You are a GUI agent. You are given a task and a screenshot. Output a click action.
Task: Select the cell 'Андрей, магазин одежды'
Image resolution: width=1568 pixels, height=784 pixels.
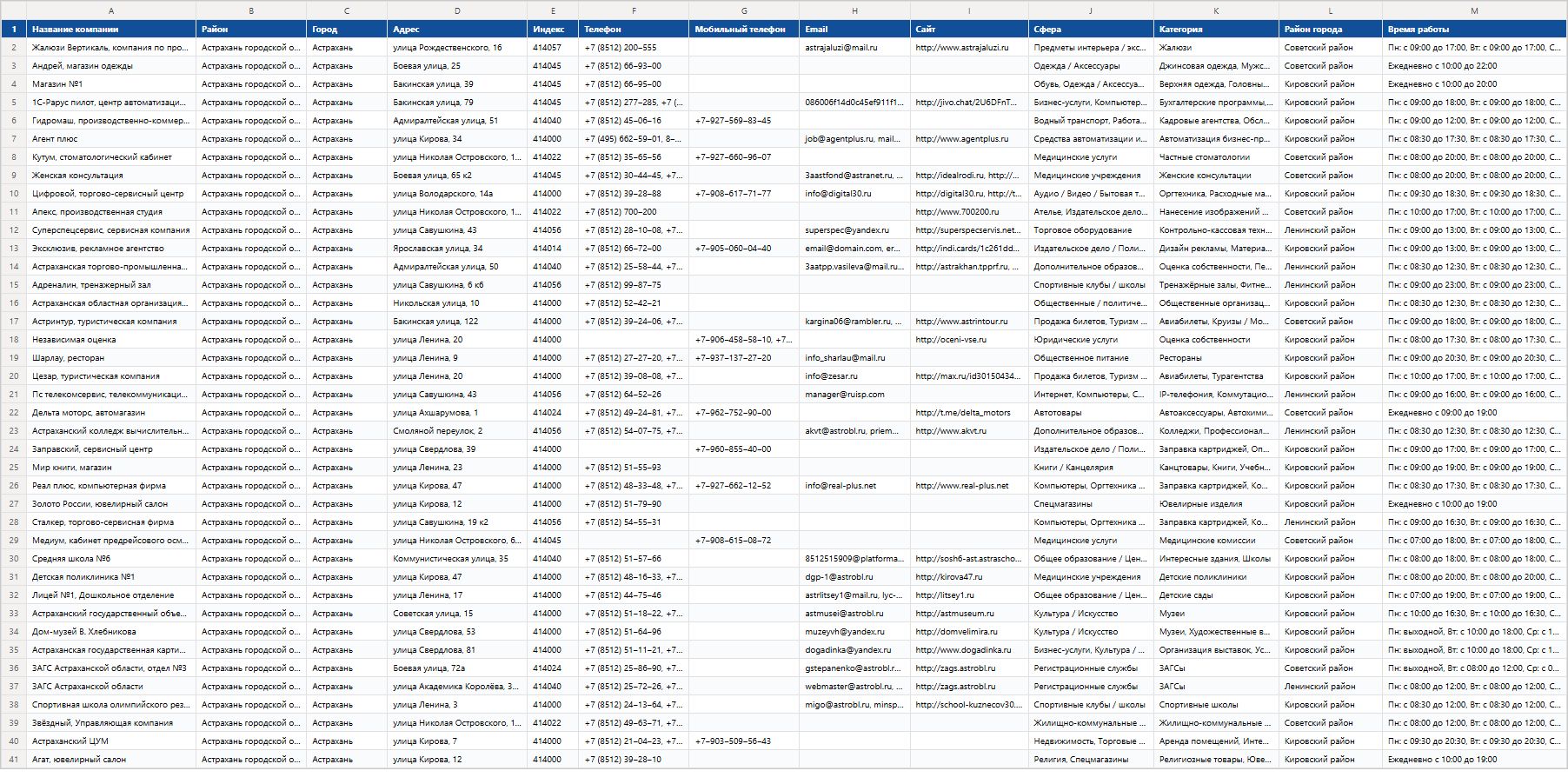point(111,66)
